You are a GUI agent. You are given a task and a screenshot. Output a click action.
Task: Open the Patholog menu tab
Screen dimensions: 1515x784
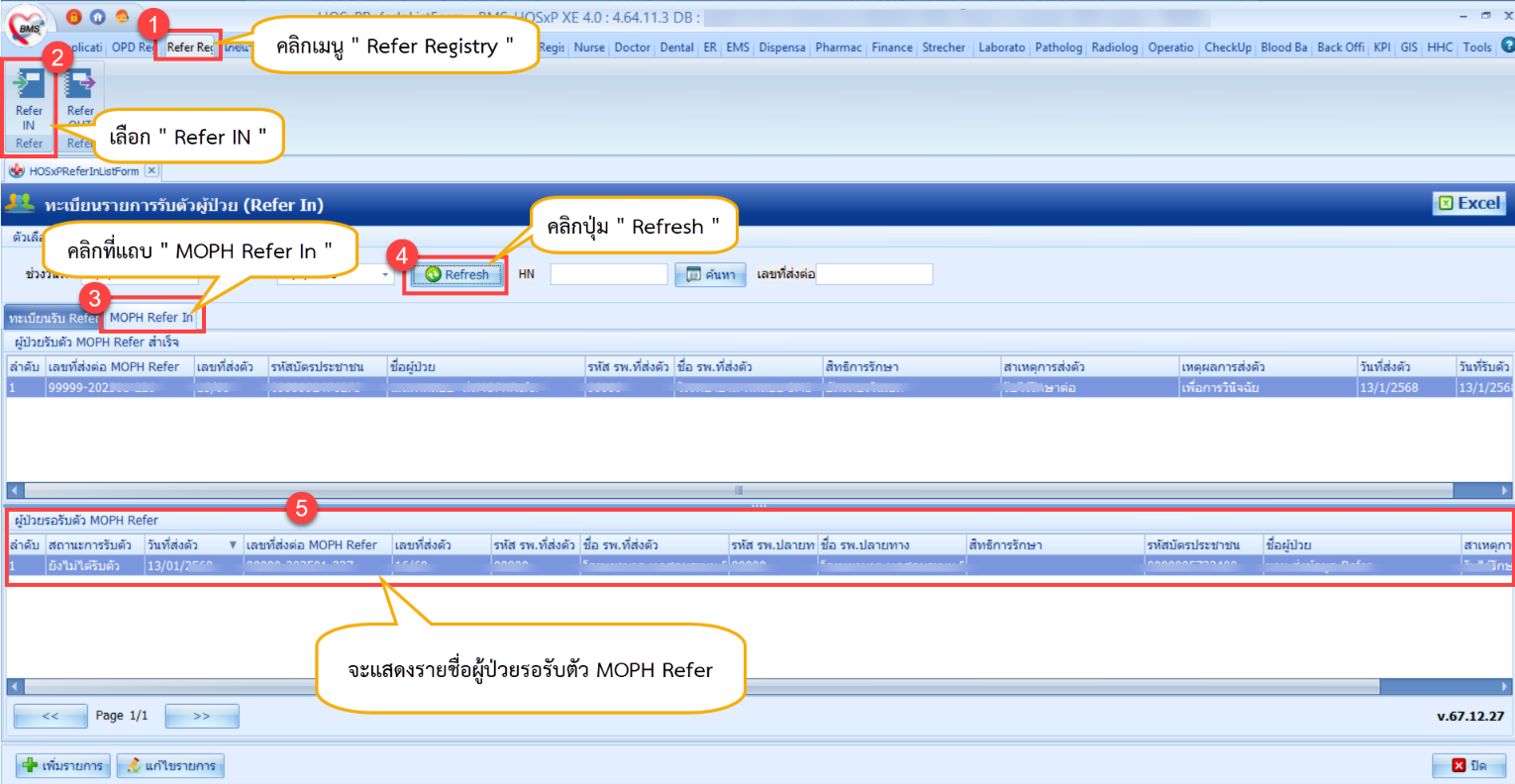click(1059, 47)
